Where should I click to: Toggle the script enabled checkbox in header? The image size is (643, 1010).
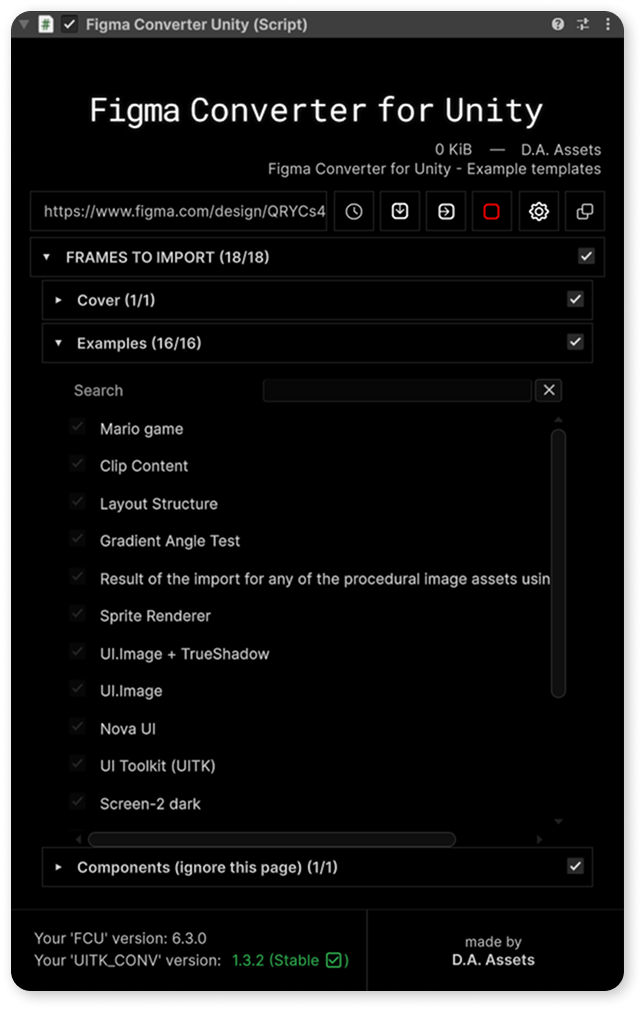pyautogui.click(x=70, y=24)
